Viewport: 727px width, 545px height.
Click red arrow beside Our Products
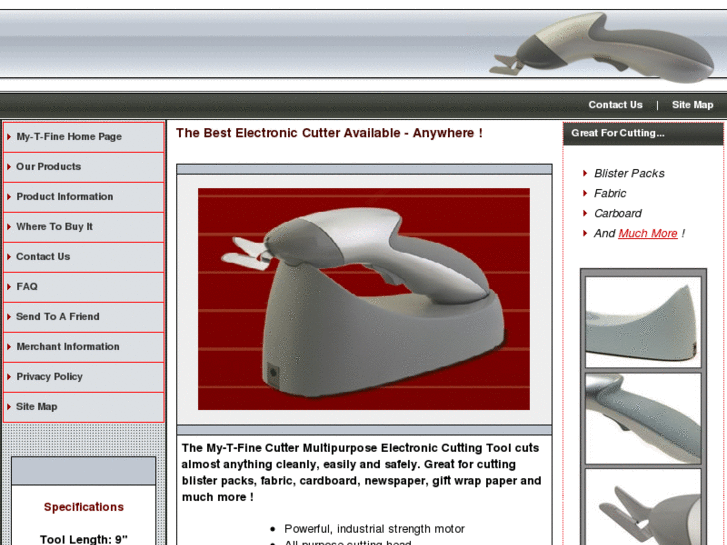point(9,167)
